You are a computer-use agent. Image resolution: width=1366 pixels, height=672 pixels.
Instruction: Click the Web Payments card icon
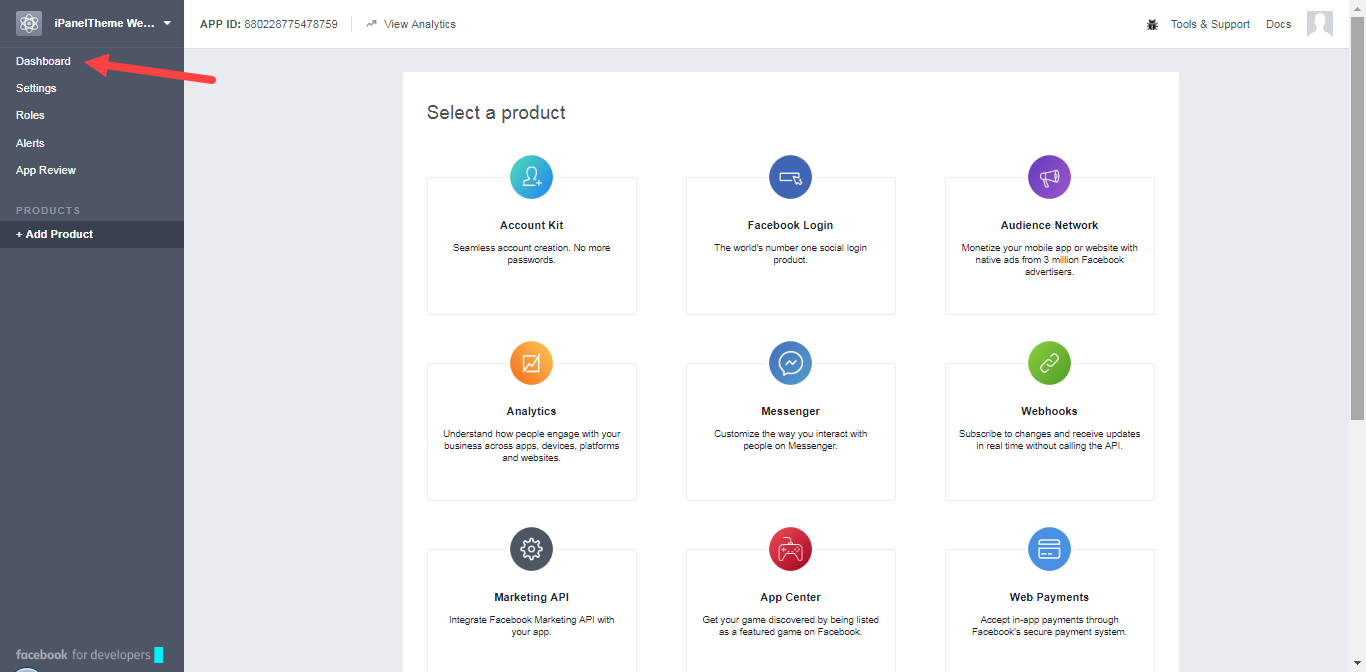coord(1049,549)
